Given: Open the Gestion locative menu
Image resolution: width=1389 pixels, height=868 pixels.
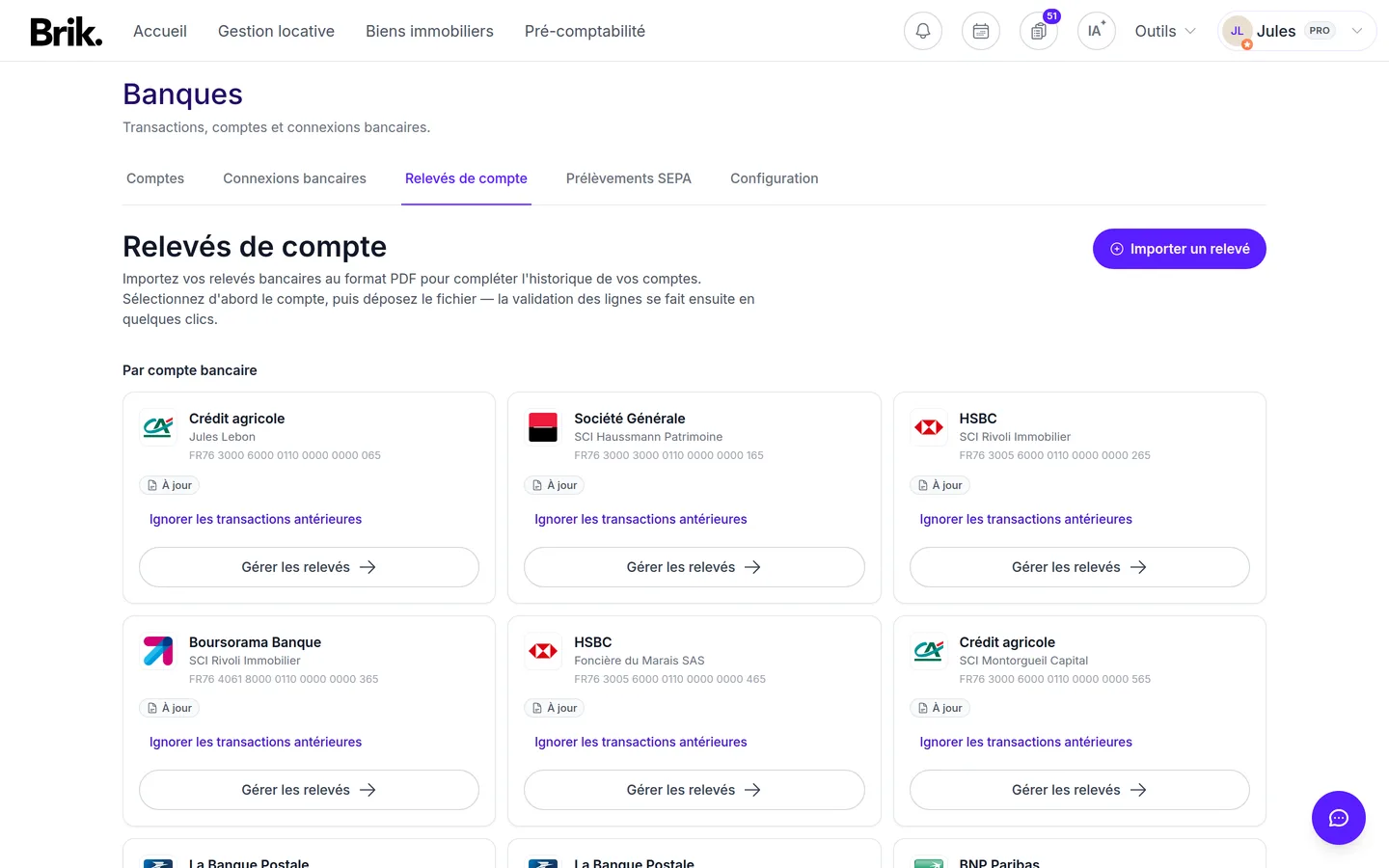Looking at the screenshot, I should pyautogui.click(x=276, y=31).
